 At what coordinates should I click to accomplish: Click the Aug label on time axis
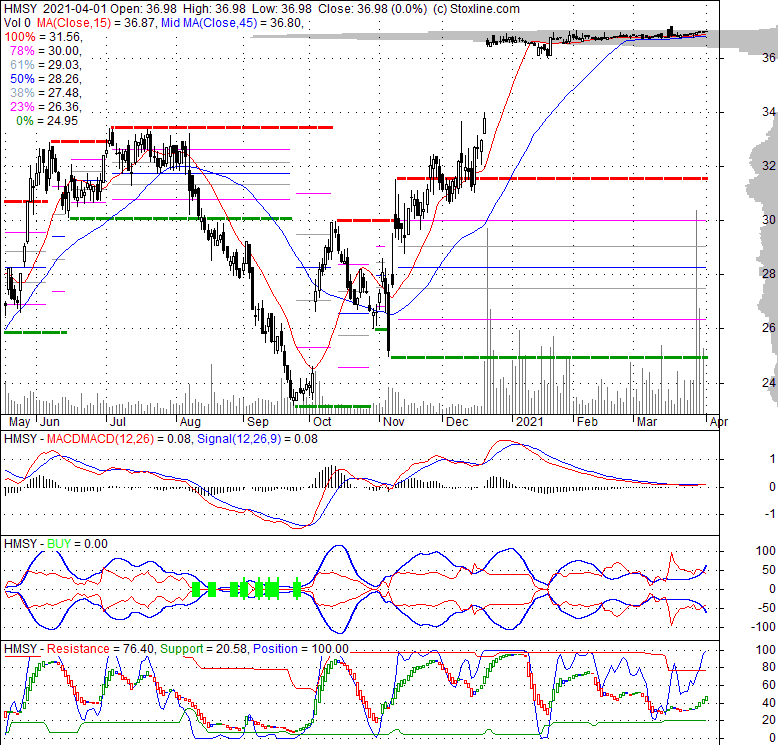coord(190,422)
